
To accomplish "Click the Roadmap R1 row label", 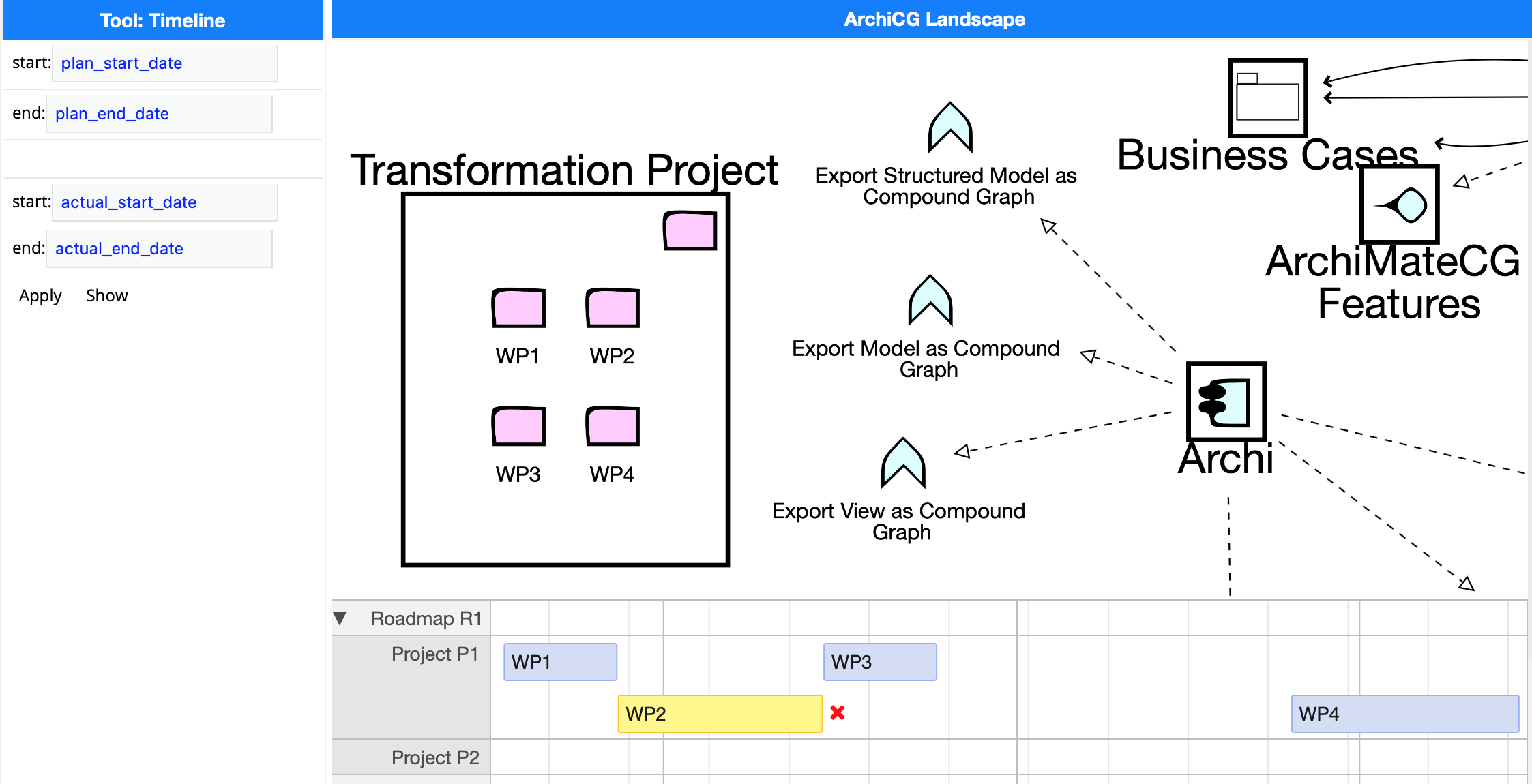I will coord(426,618).
